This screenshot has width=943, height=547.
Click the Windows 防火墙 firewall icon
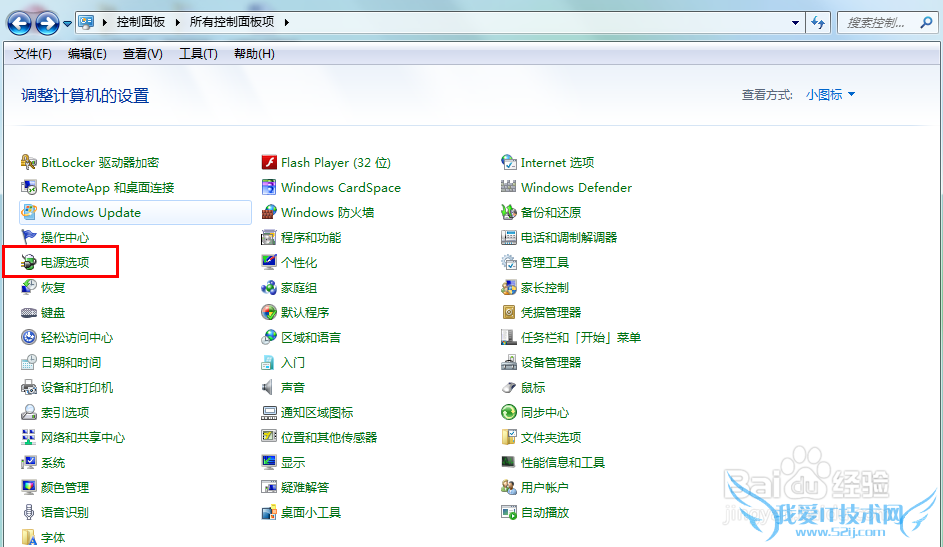269,212
